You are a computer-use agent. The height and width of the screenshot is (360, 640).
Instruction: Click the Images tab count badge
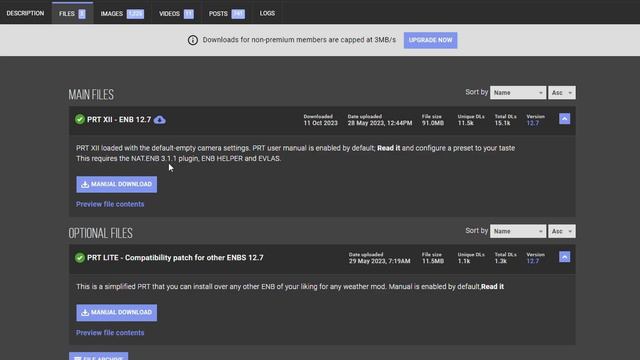[135, 14]
